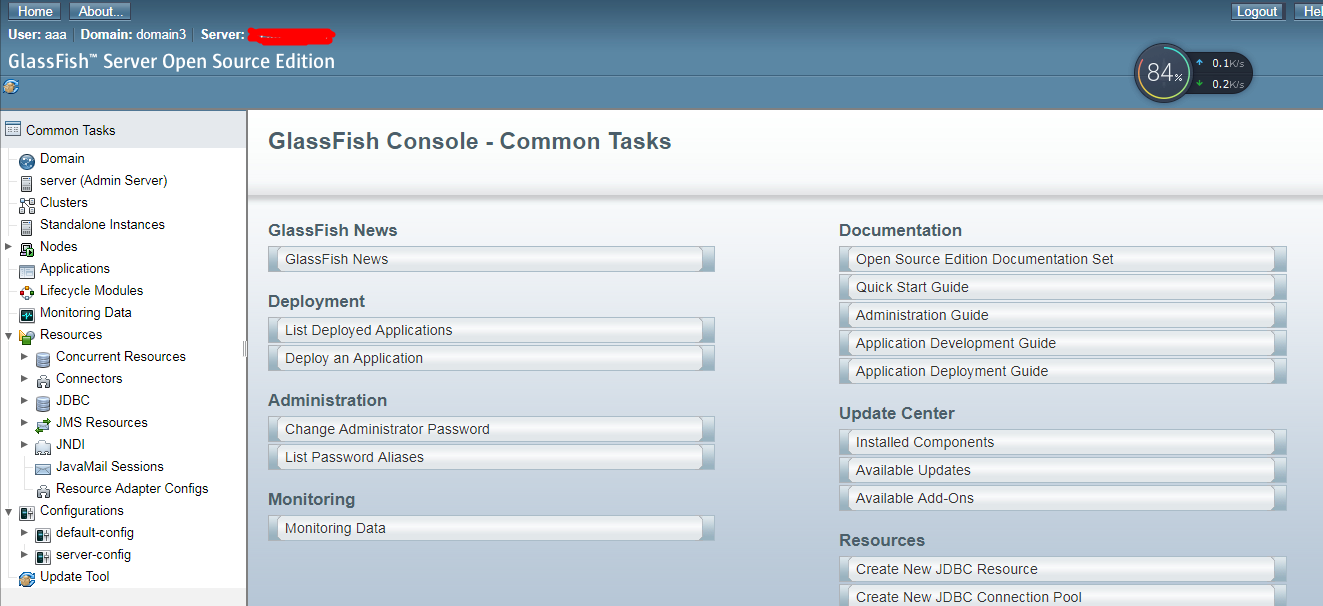Open Applications via its sidebar icon

tap(25, 268)
